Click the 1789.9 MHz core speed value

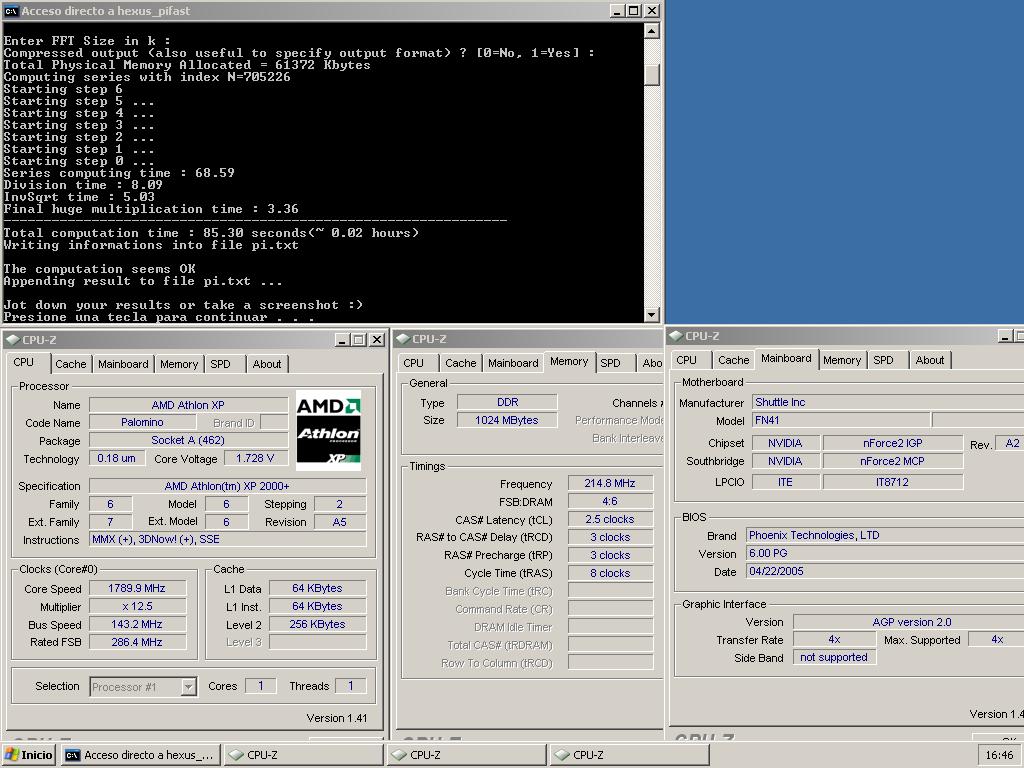click(137, 588)
